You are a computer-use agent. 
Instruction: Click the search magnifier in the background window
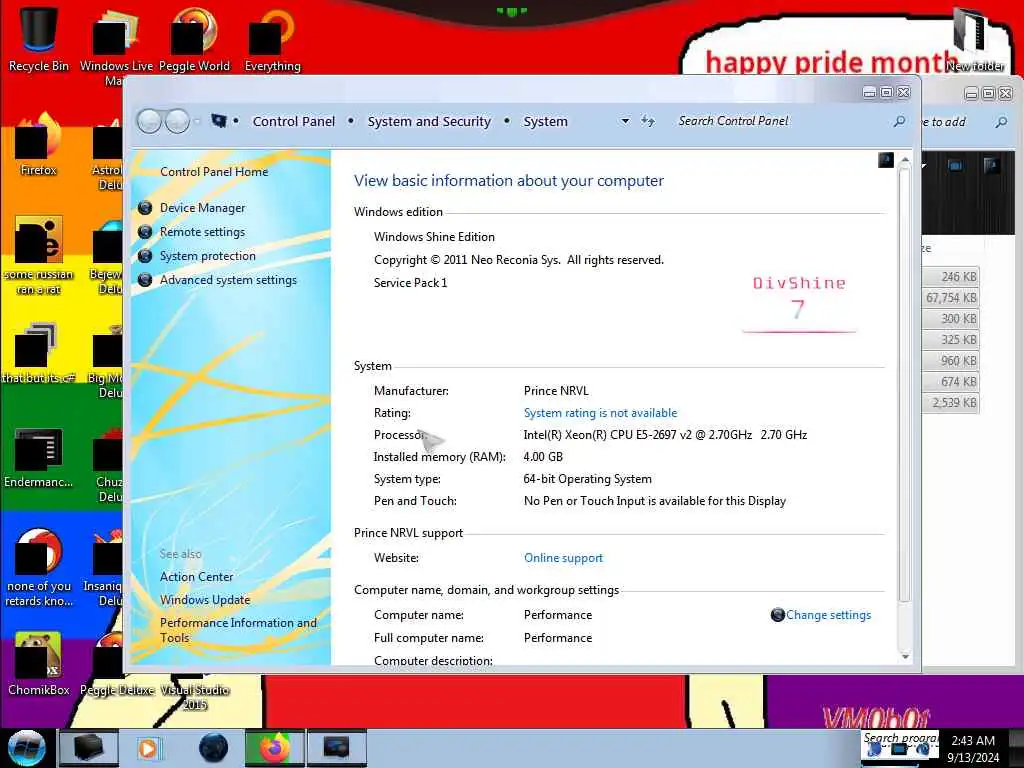point(1001,121)
